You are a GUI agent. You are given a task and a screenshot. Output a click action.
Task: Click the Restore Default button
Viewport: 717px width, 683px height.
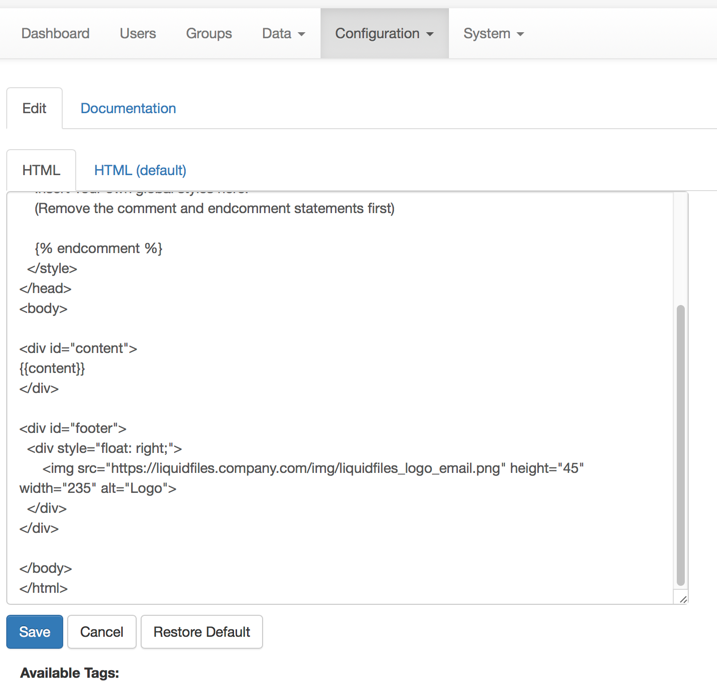coord(201,632)
